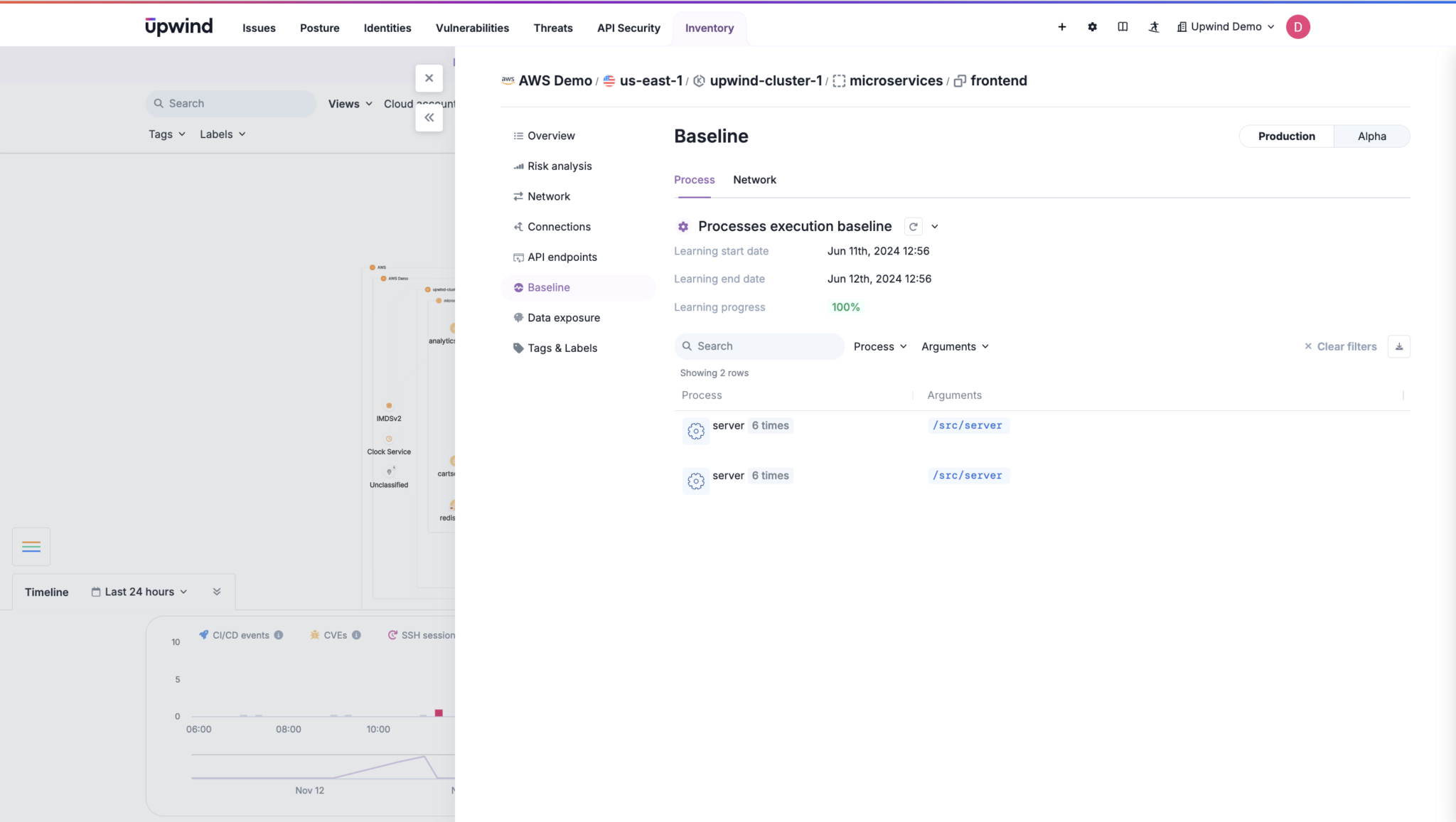Collapse panel with double-chevron icon

point(429,118)
